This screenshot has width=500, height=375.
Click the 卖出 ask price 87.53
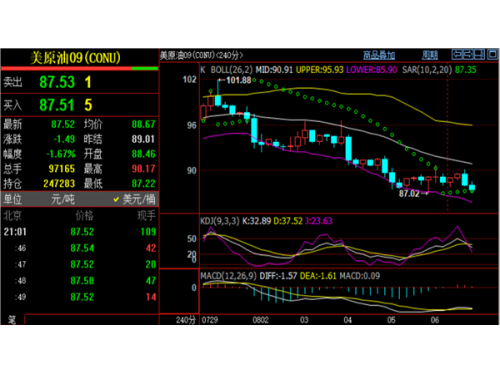57,82
